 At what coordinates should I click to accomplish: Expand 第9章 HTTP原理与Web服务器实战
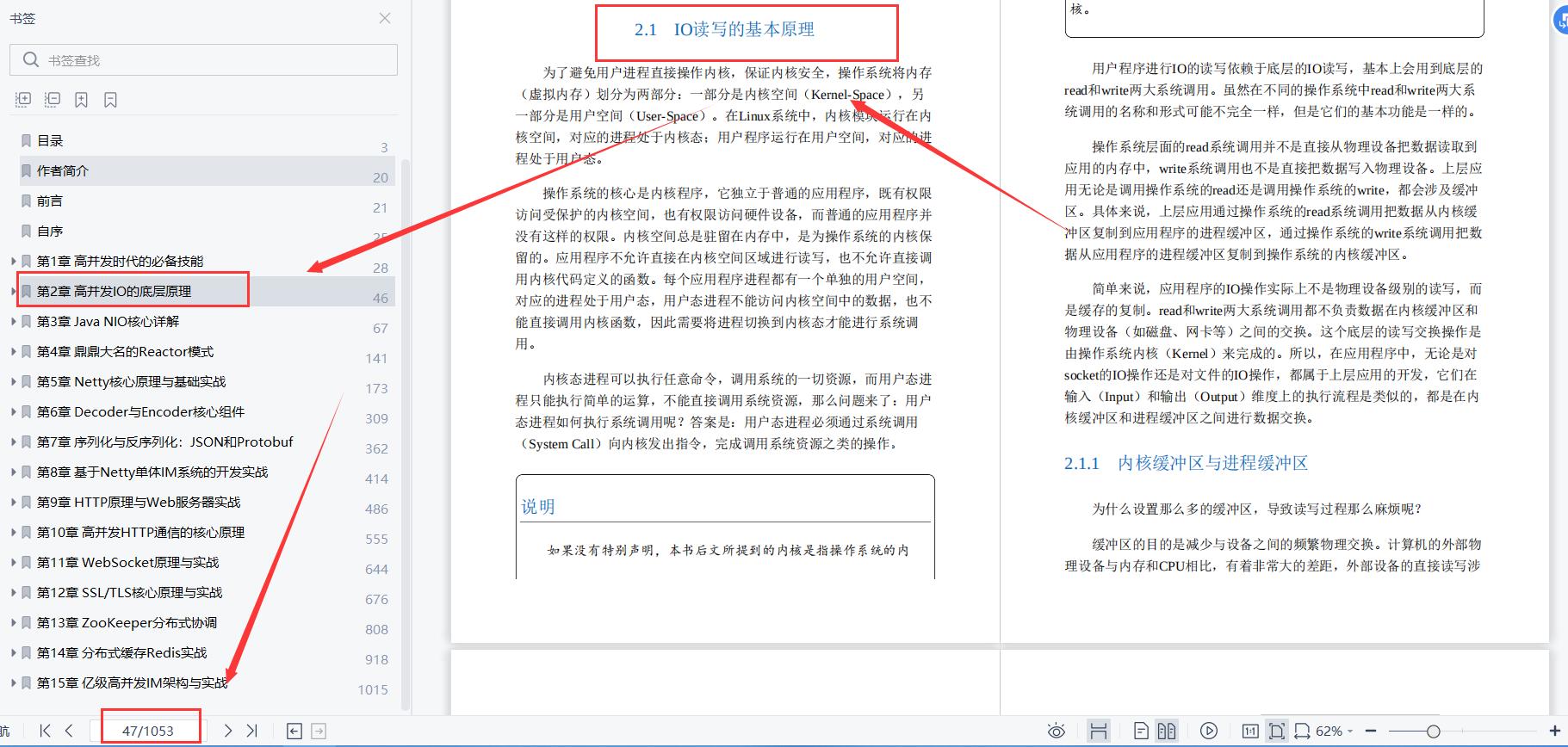tap(13, 502)
